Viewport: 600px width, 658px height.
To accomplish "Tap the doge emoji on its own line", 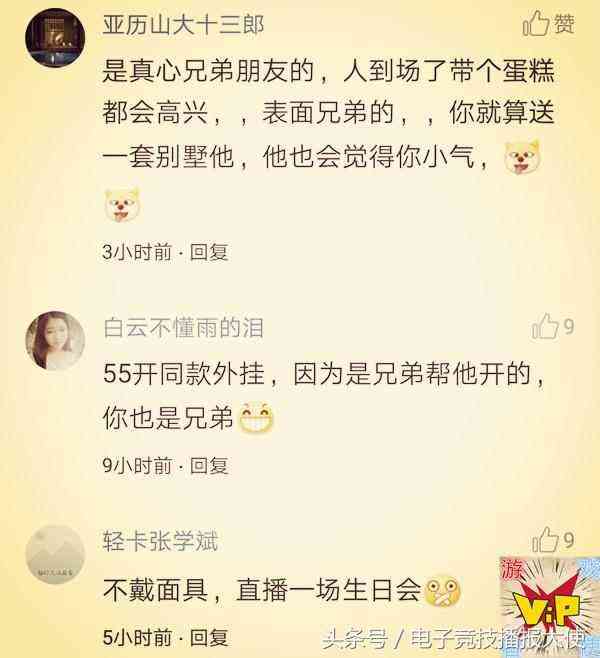I will coord(122,205).
